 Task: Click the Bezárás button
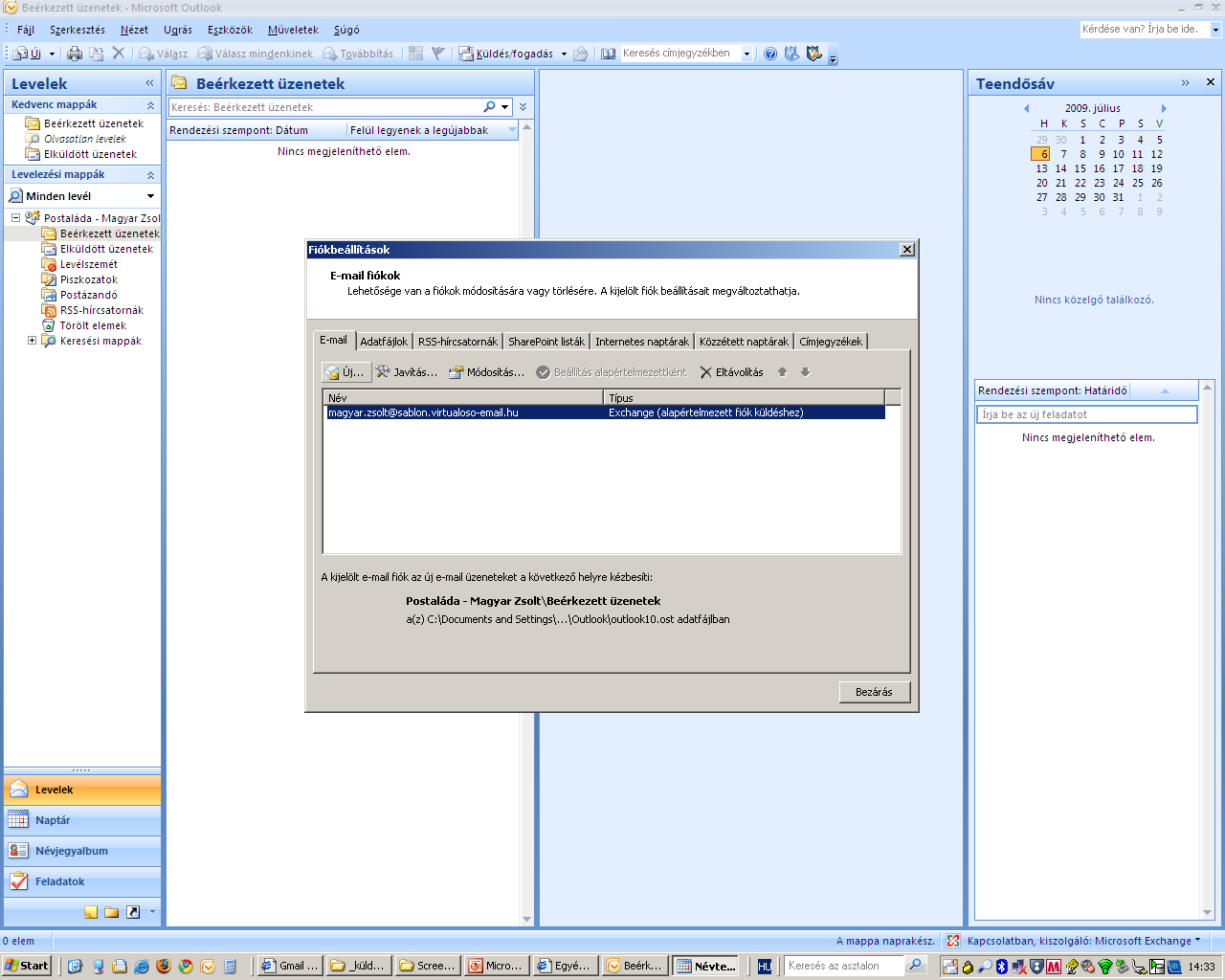[x=874, y=692]
